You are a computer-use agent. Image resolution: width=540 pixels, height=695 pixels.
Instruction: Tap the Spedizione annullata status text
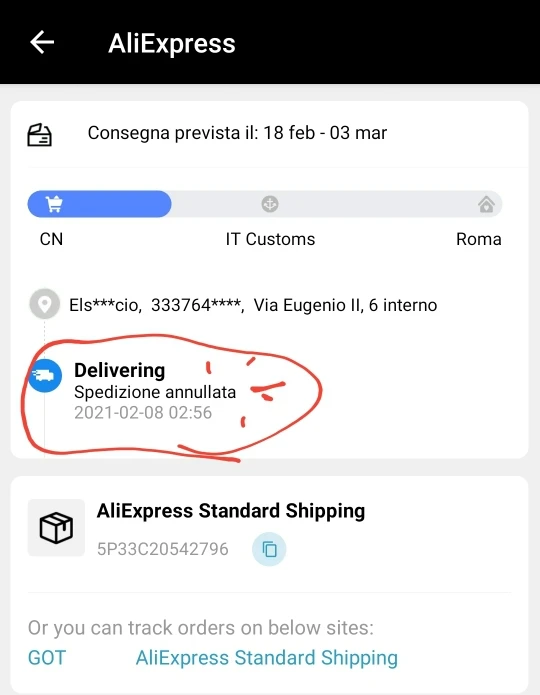coord(155,392)
